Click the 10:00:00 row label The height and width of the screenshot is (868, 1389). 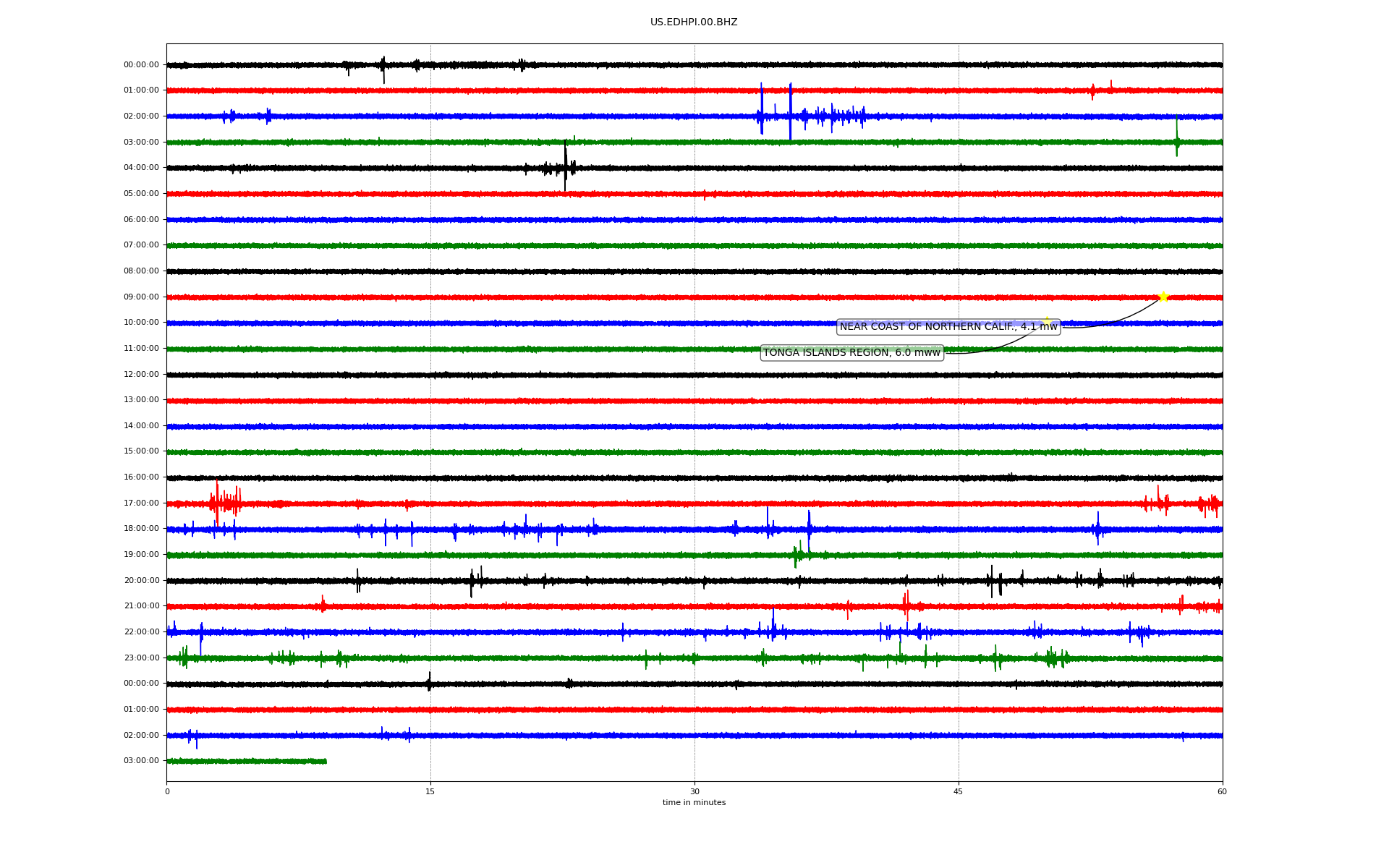click(x=141, y=323)
